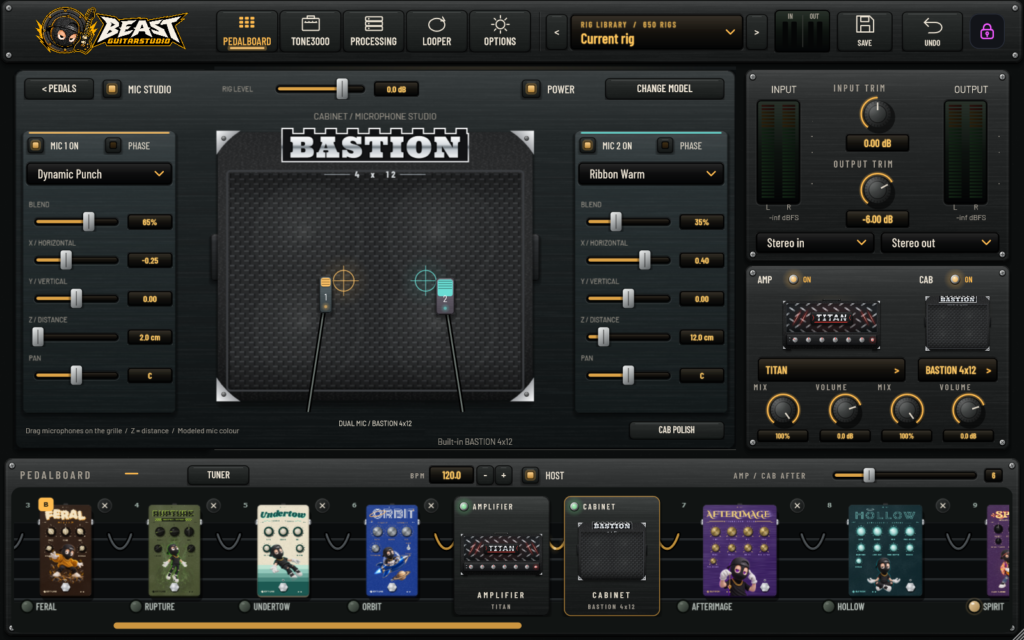Remove the Orbit pedal with X

(431, 505)
